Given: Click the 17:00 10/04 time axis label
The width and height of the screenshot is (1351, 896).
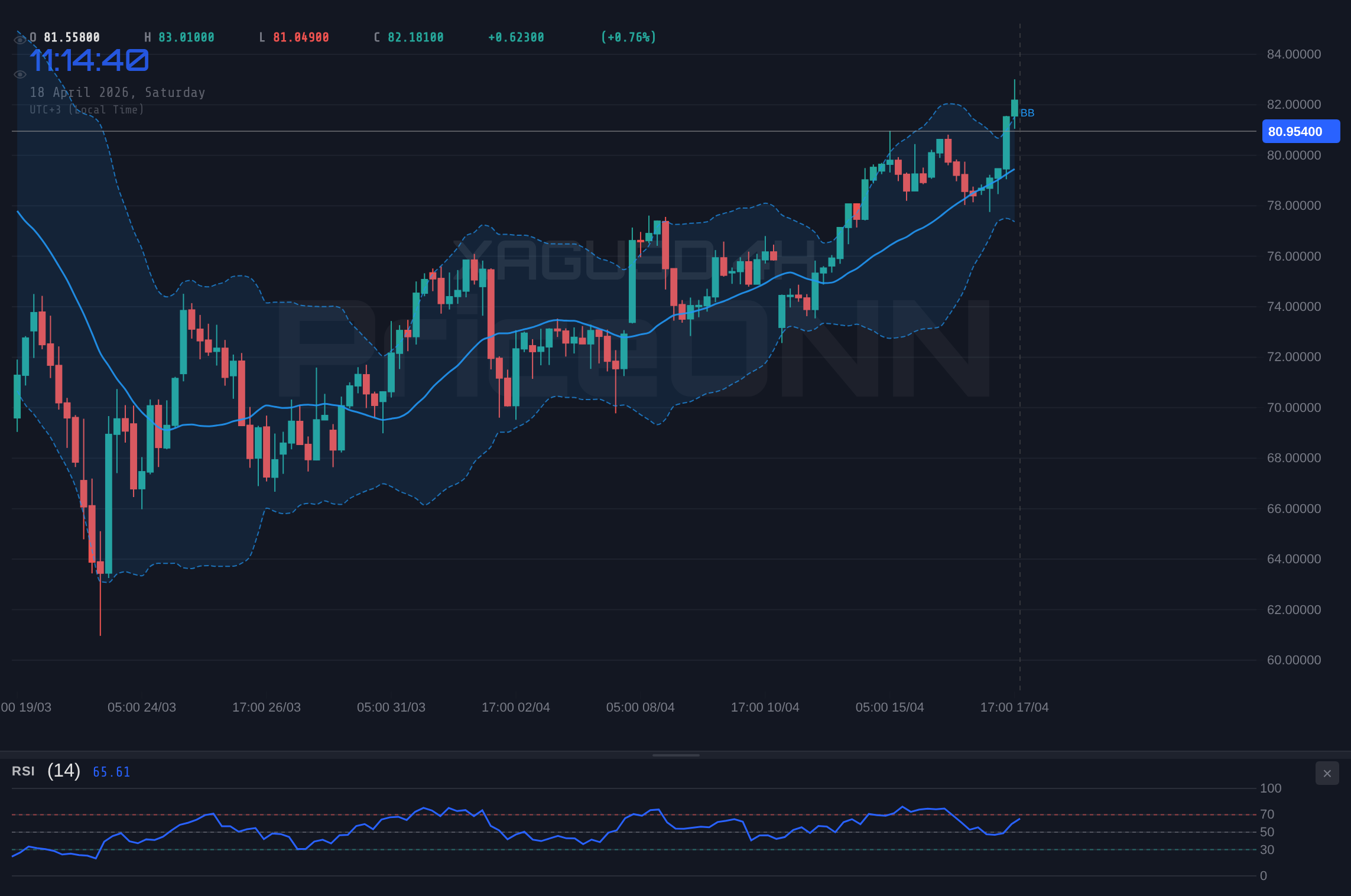Looking at the screenshot, I should coord(765,707).
